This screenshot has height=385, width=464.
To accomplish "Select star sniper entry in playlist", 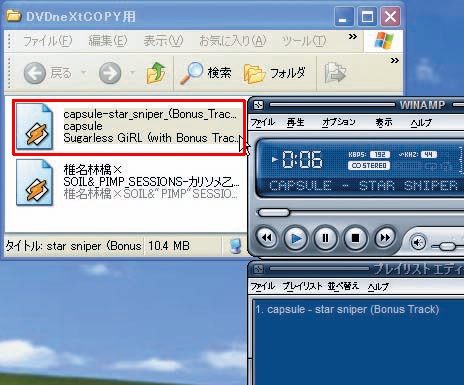I will [x=347, y=309].
